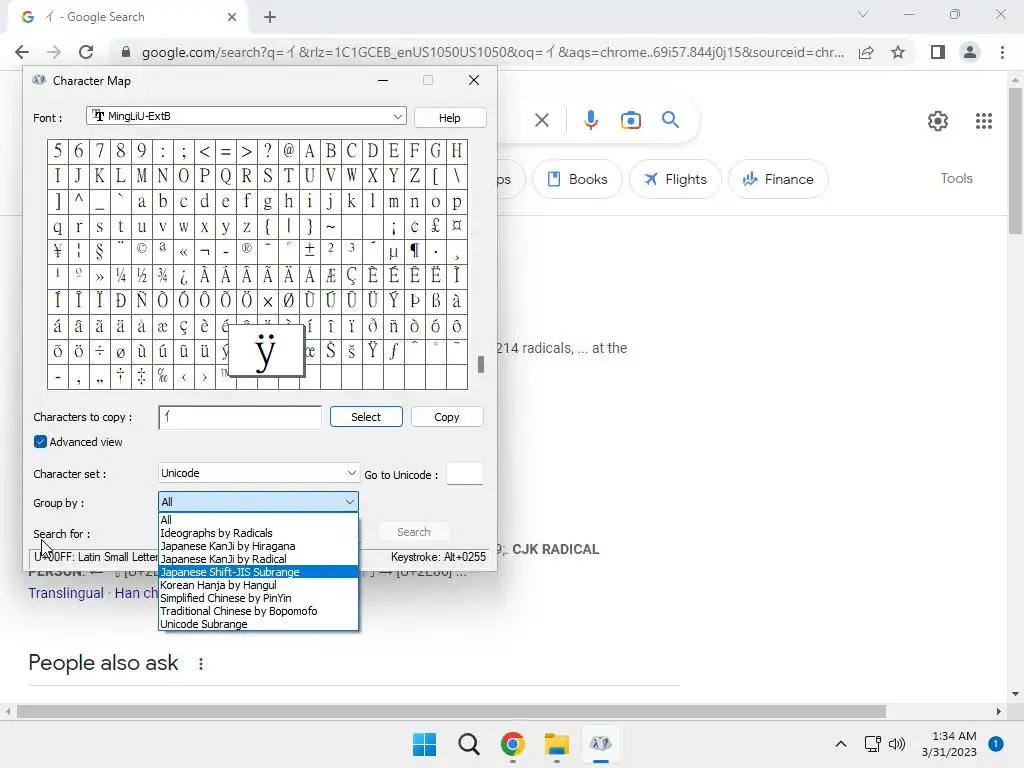Show hidden system tray icons
1024x768 pixels.
click(x=841, y=744)
